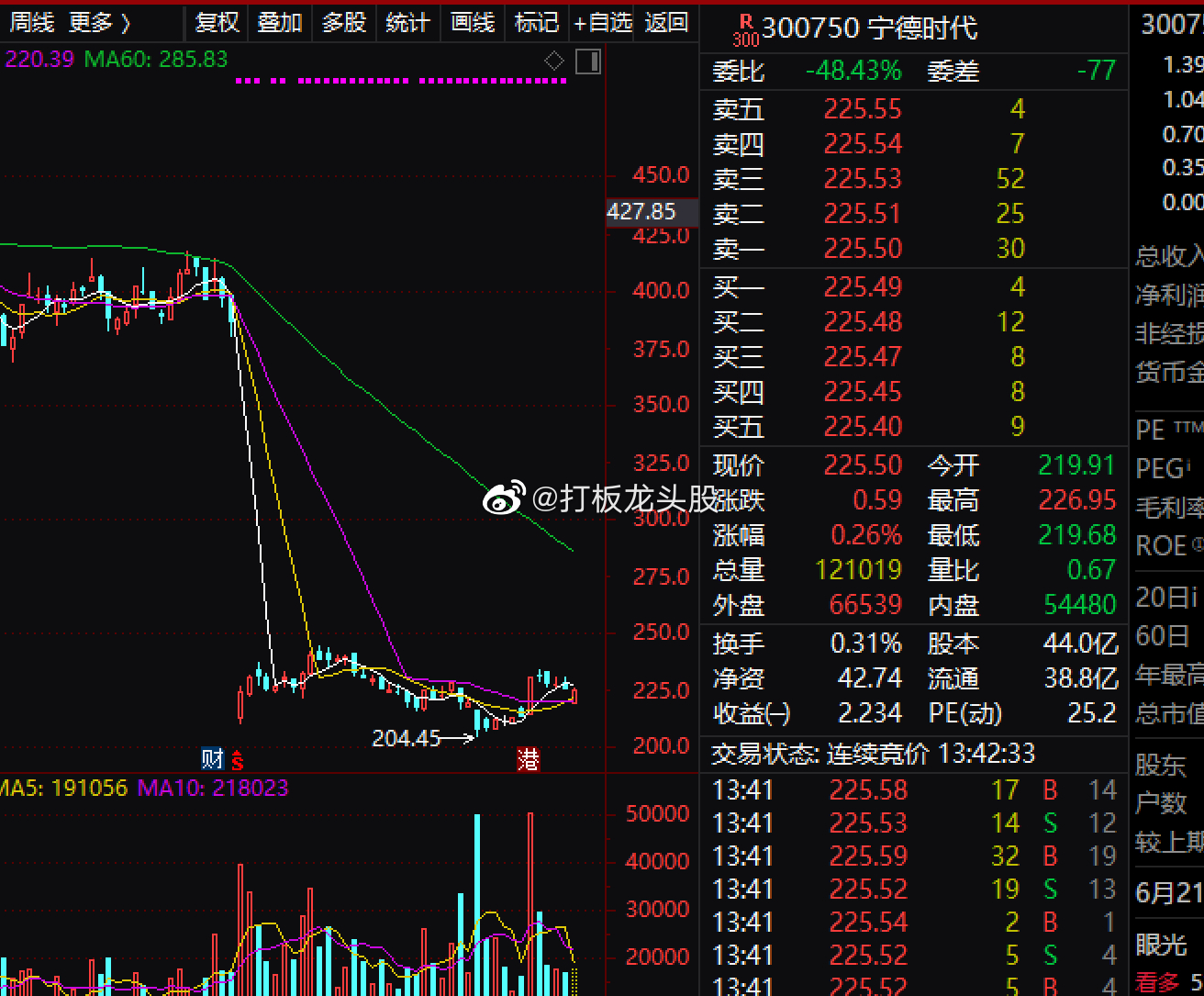Open the 周线 period selector
1204x996 pixels.
[32, 22]
